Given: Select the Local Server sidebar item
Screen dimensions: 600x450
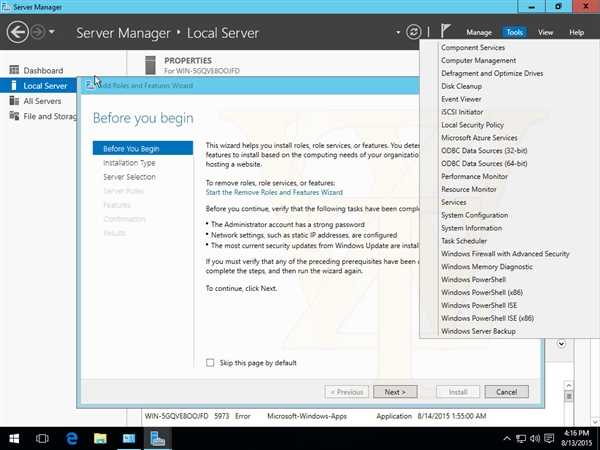Looking at the screenshot, I should point(38,86).
